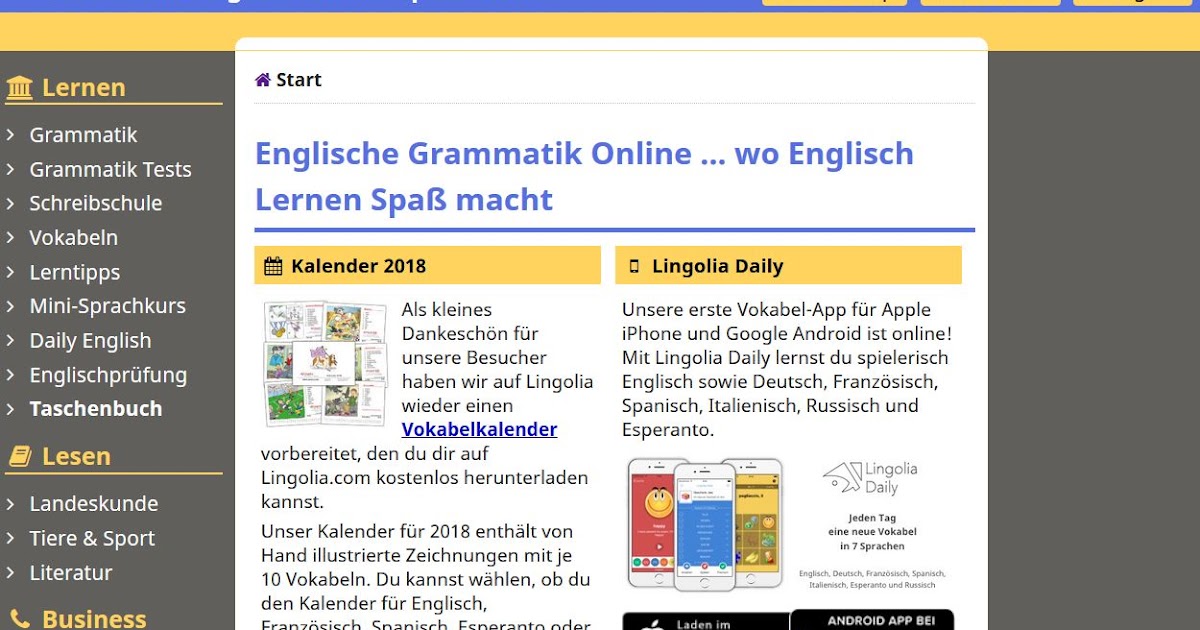Open Lerntipps menu item
The width and height of the screenshot is (1200, 630).
coord(75,272)
